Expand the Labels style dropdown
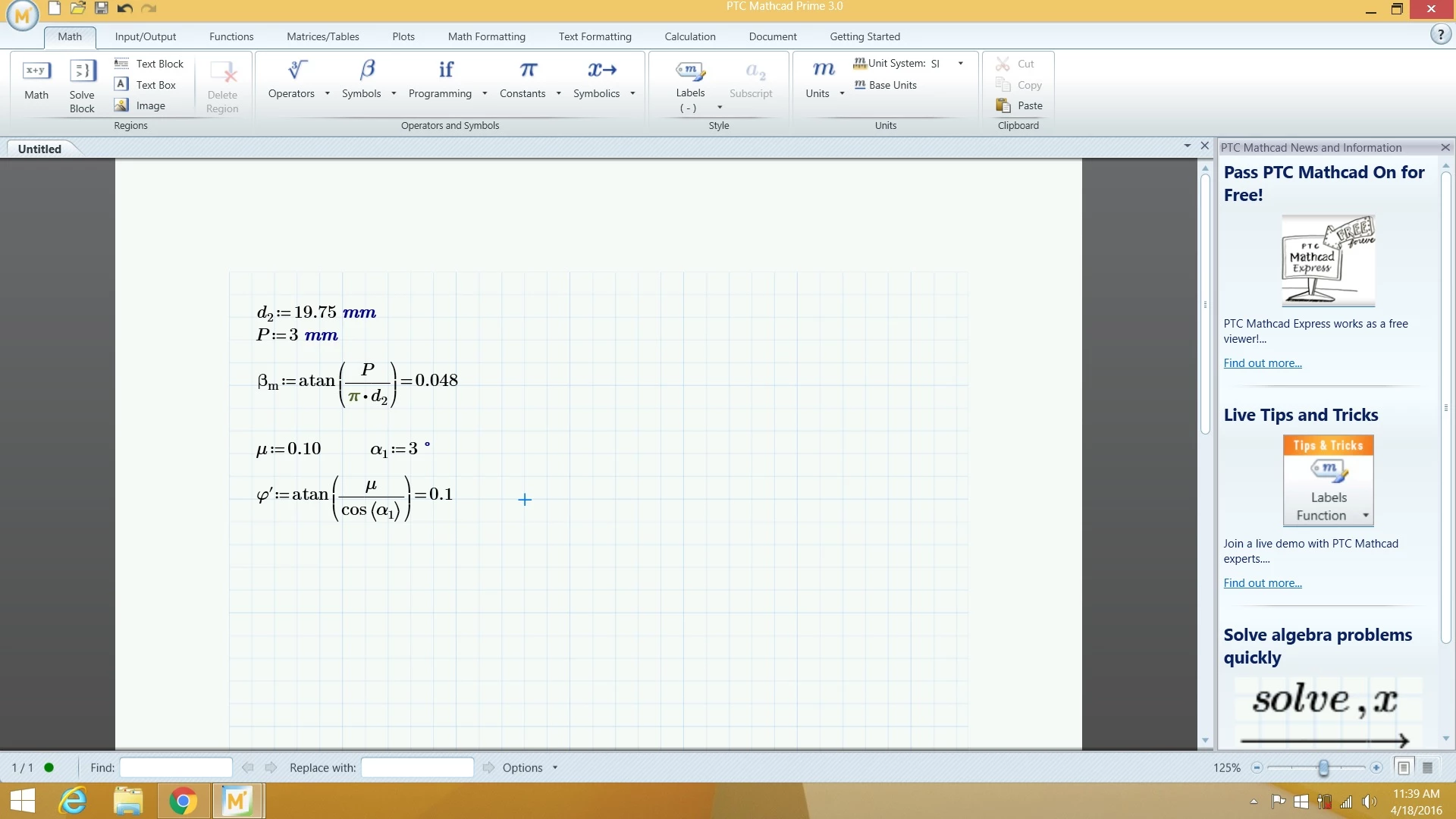 (x=719, y=107)
